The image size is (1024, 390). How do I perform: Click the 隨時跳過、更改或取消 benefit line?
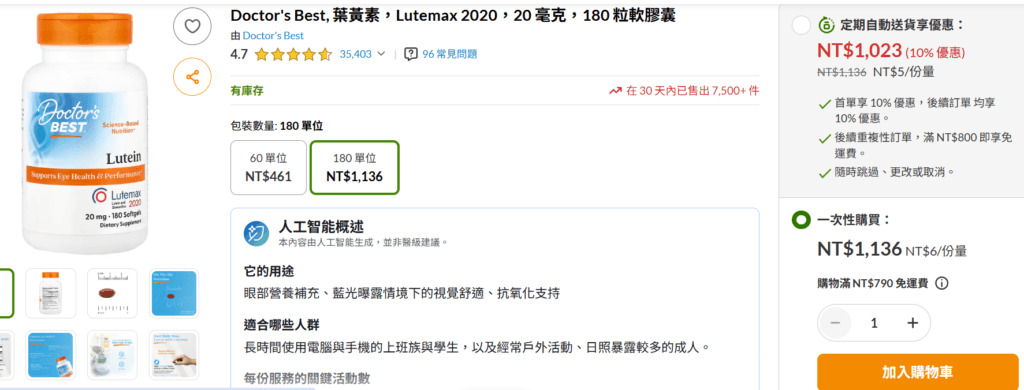(895, 172)
